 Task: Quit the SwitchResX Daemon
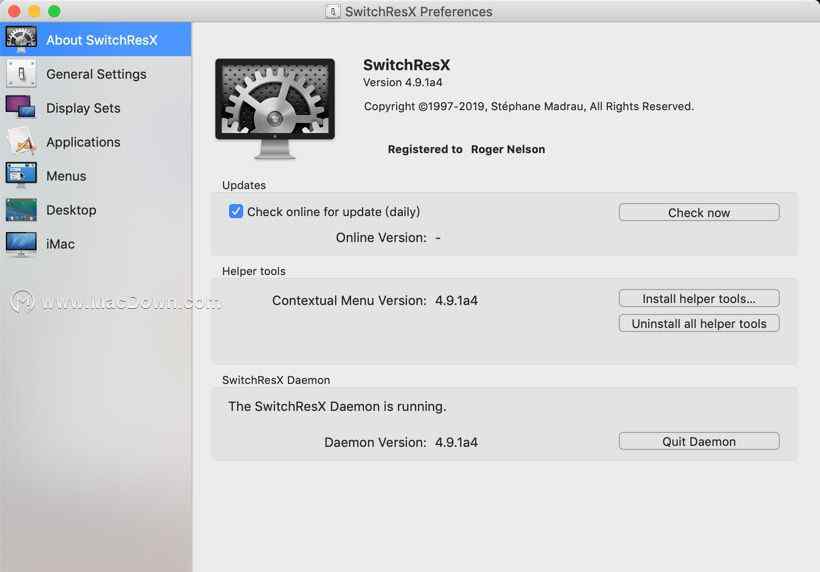[699, 441]
